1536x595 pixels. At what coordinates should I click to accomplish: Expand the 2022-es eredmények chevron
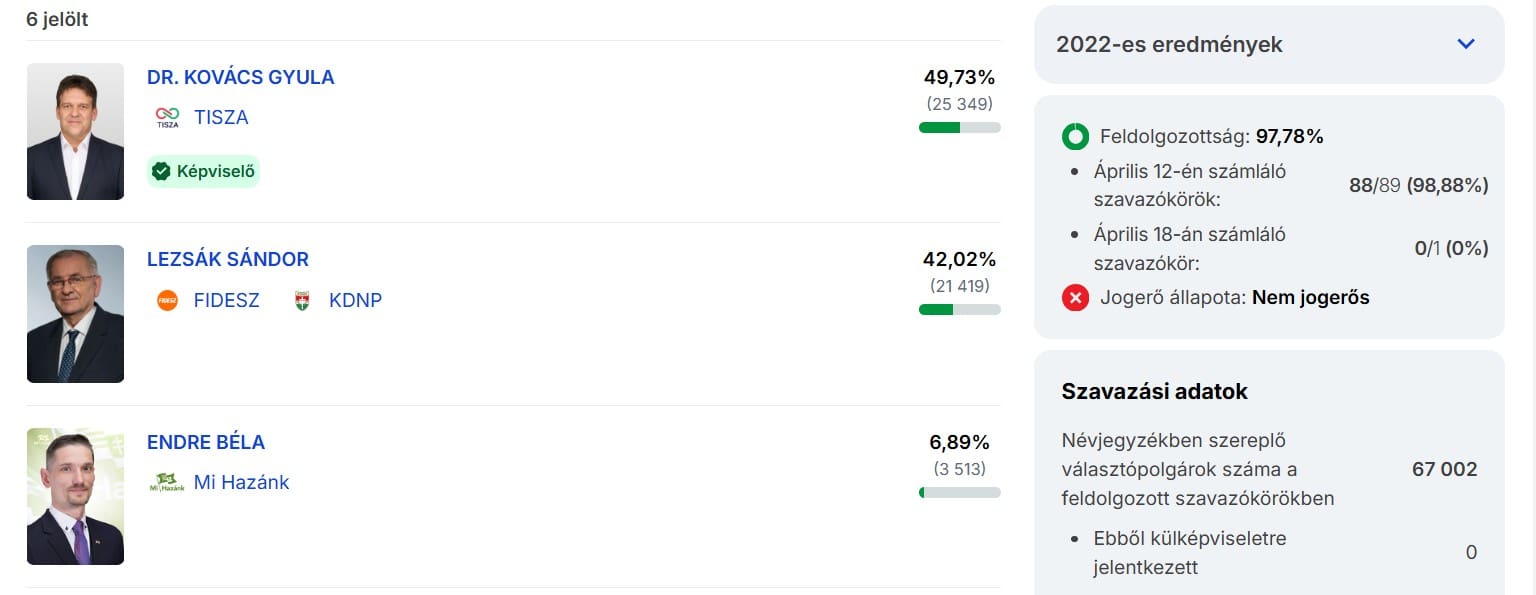tap(1466, 44)
